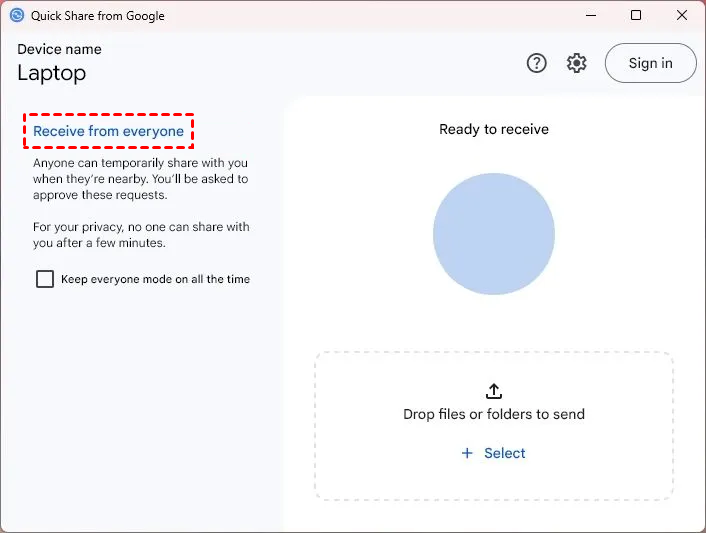706x533 pixels.
Task: Click the 'Ready to receive' heading
Action: pos(494,129)
